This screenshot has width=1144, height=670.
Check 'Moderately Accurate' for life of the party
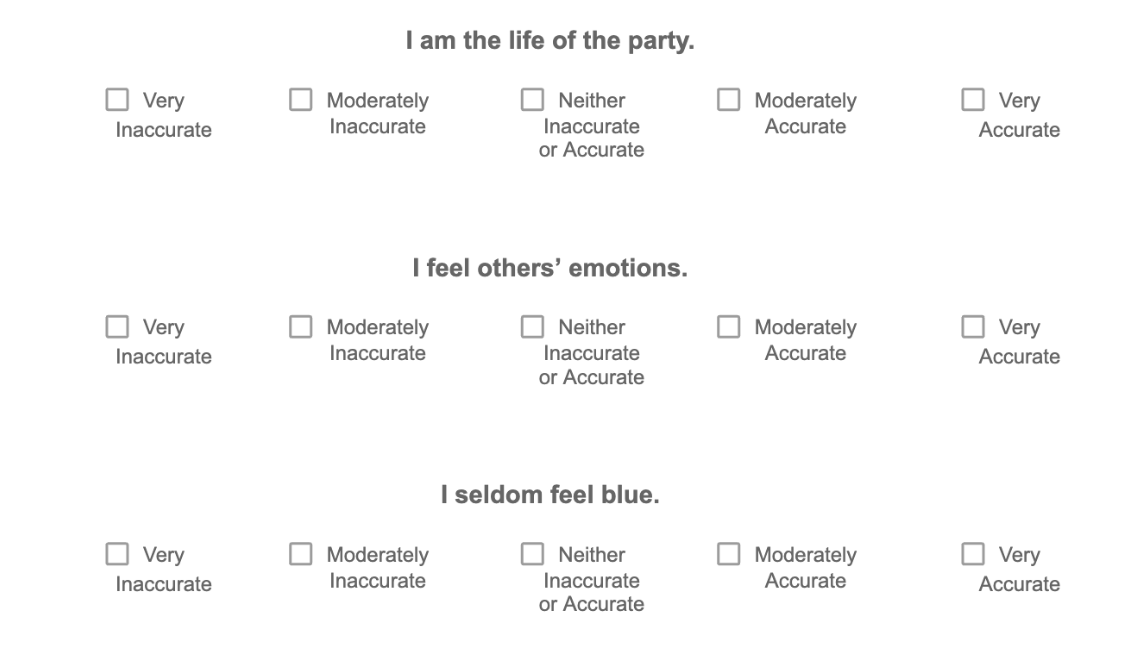click(x=729, y=100)
